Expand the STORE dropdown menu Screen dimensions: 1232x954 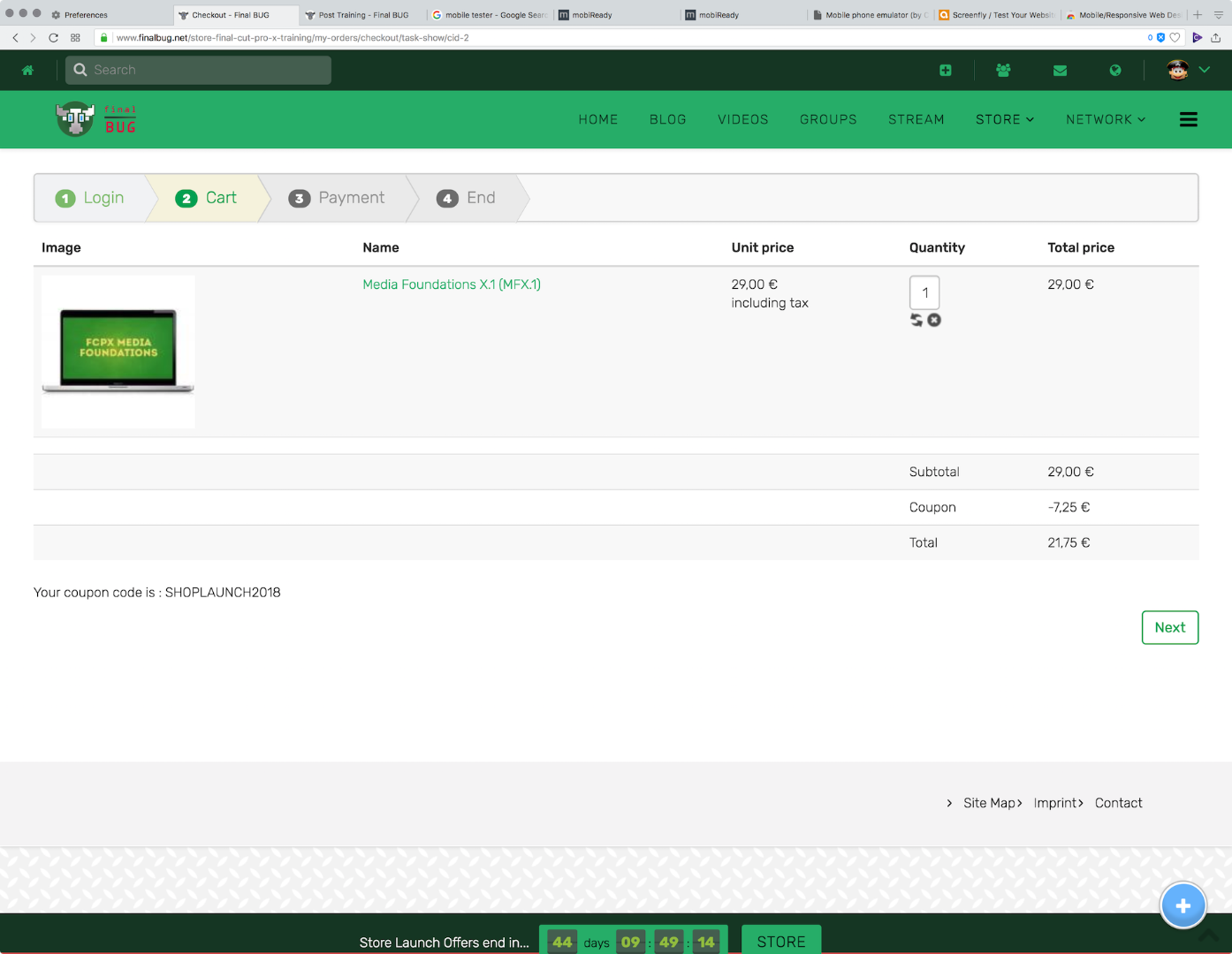pos(1005,119)
